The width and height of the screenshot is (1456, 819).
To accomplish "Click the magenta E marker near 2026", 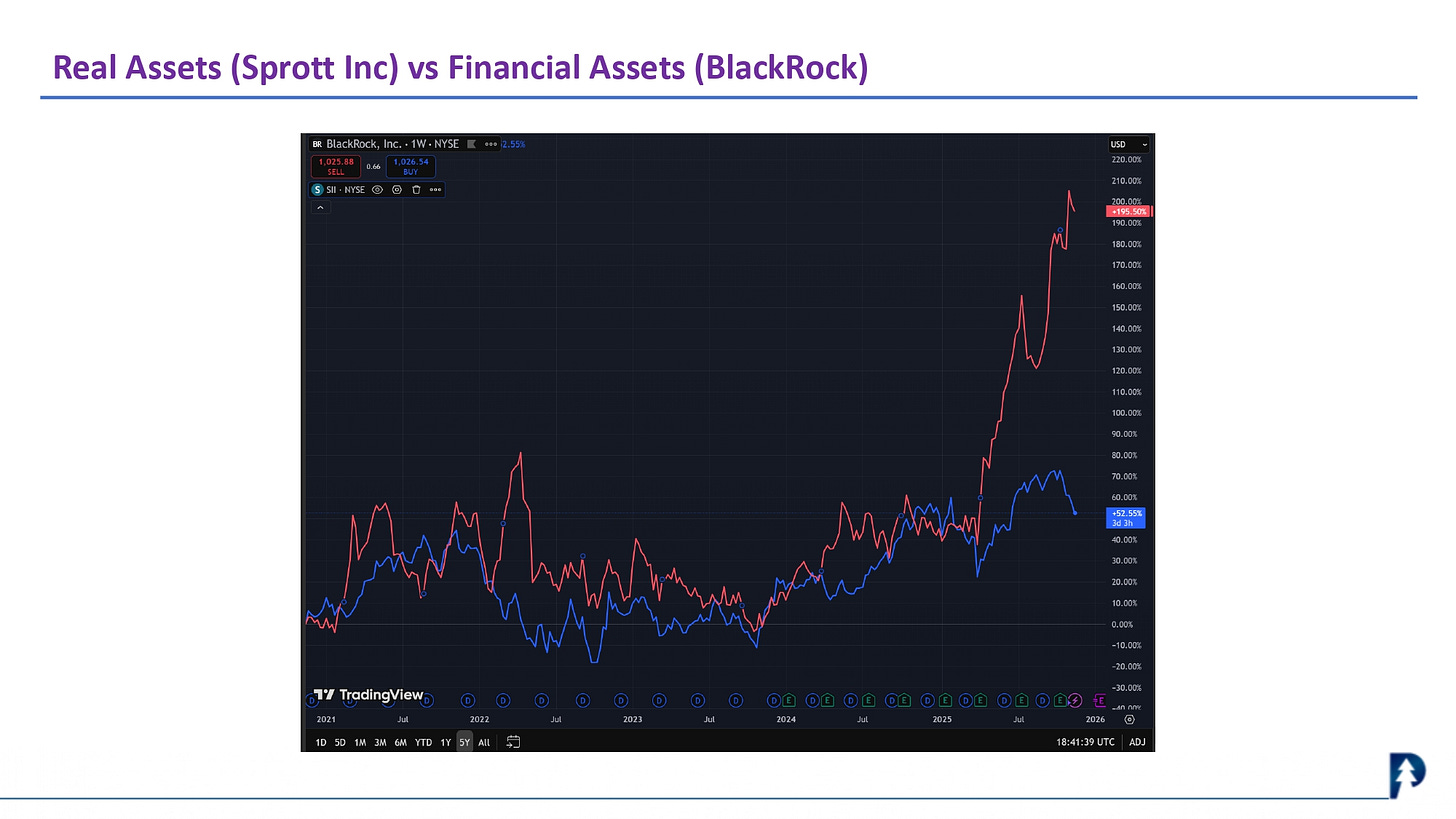I will [1099, 700].
